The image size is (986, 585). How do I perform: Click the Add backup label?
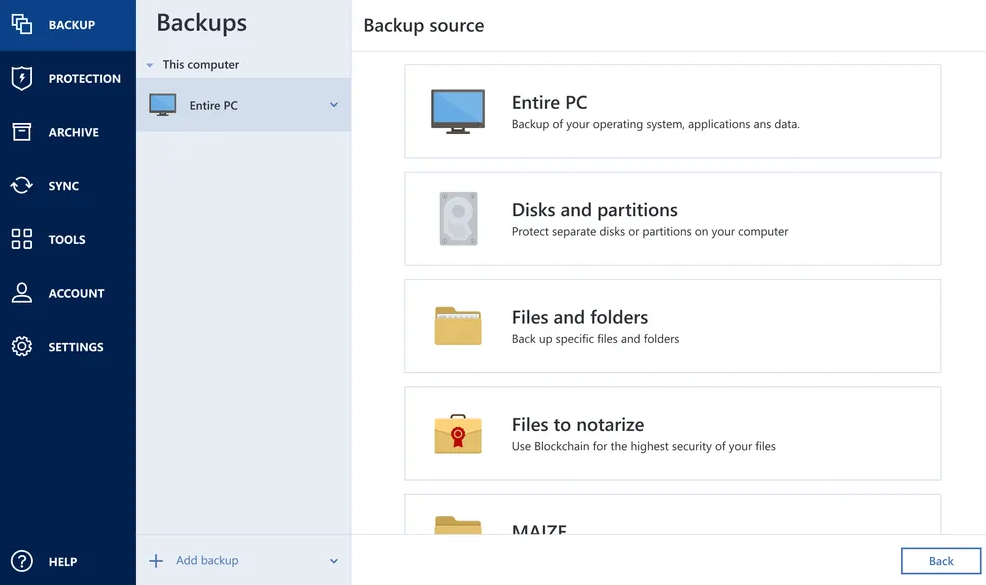coord(207,560)
